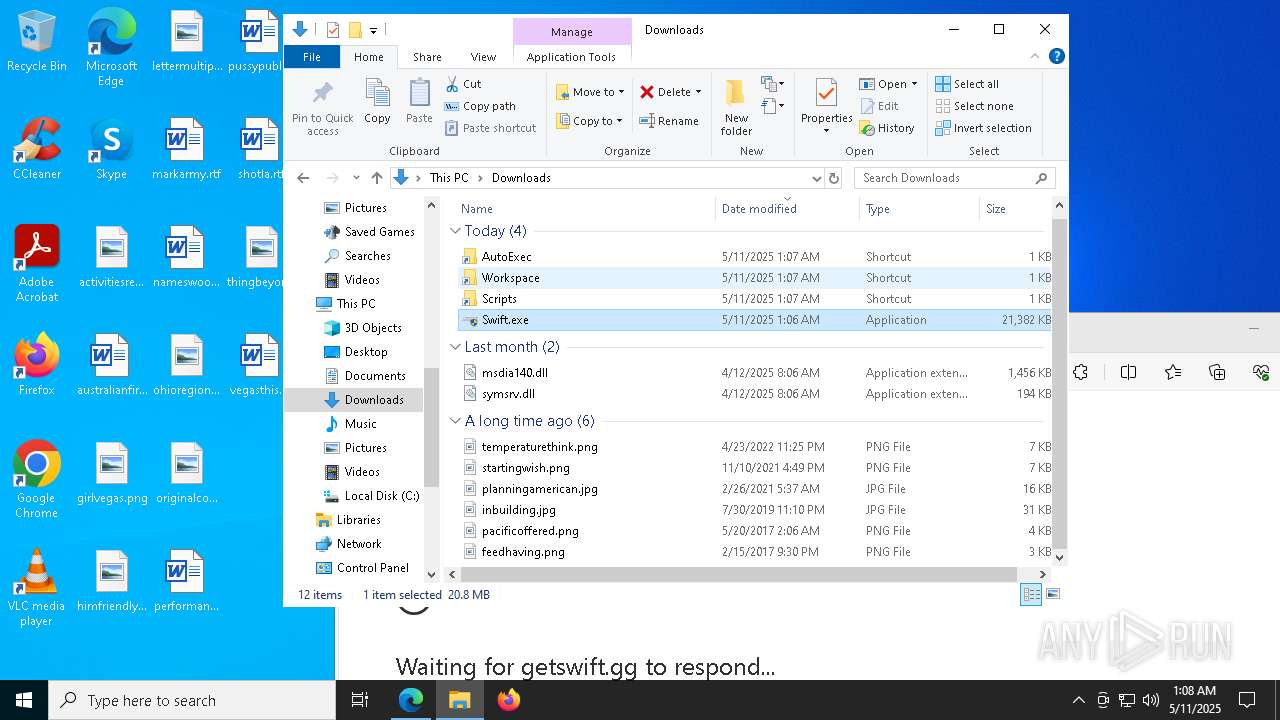Select Swift.exe in file list
Image resolution: width=1280 pixels, height=720 pixels.
pyautogui.click(x=755, y=320)
